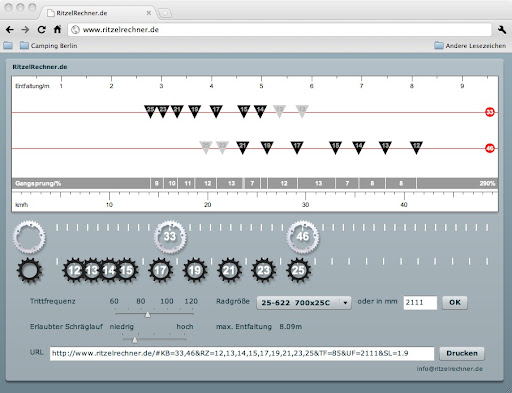This screenshot has width=512, height=393.
Task: Select the 12-tooth sprocket
Action: [x=74, y=270]
